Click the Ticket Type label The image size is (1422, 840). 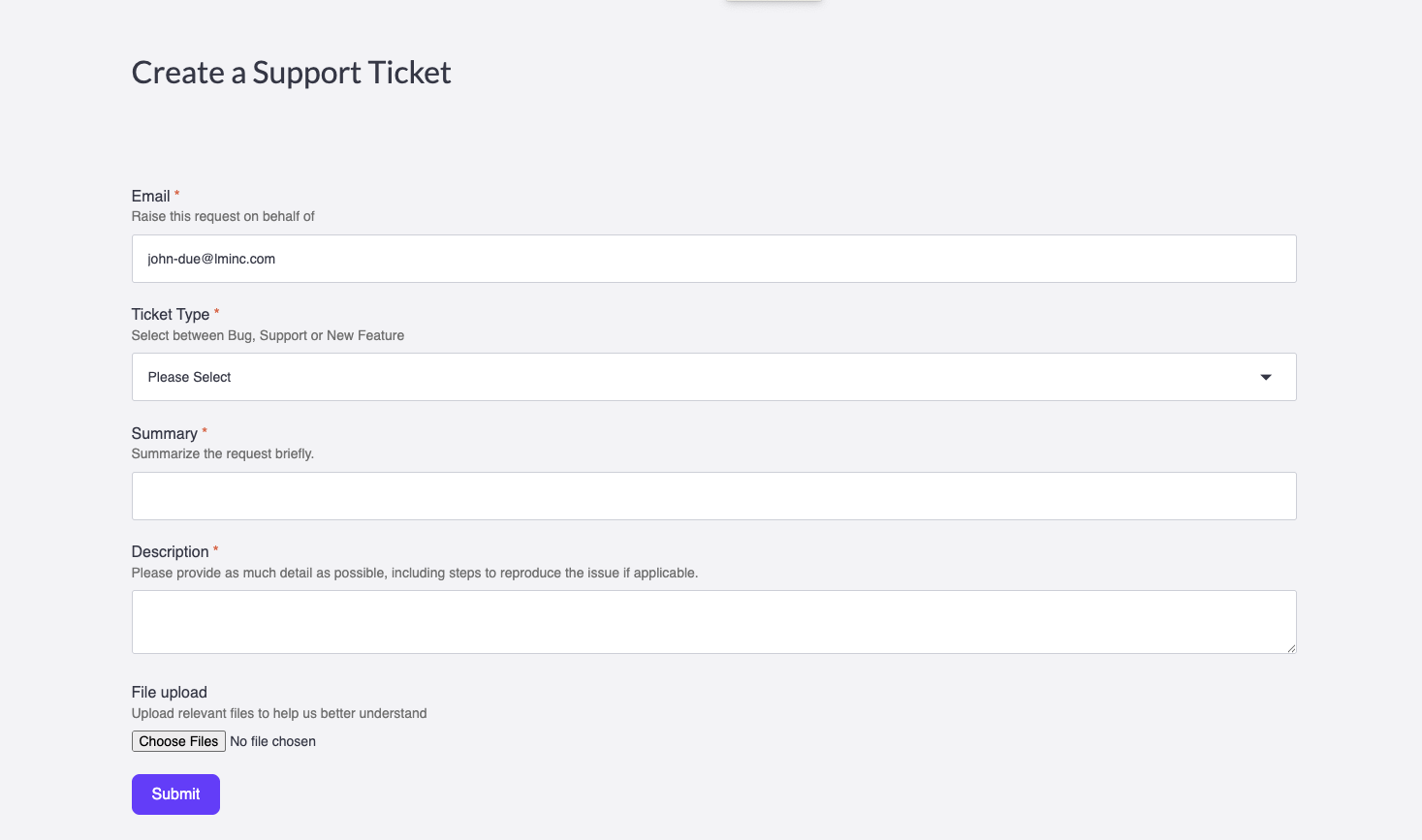[x=171, y=314]
